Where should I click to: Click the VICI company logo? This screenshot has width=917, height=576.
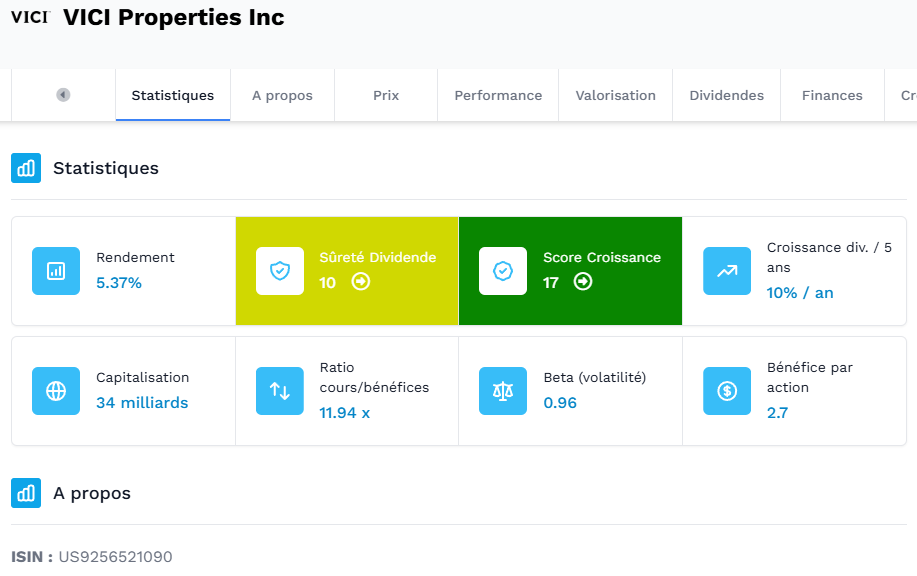[x=30, y=17]
